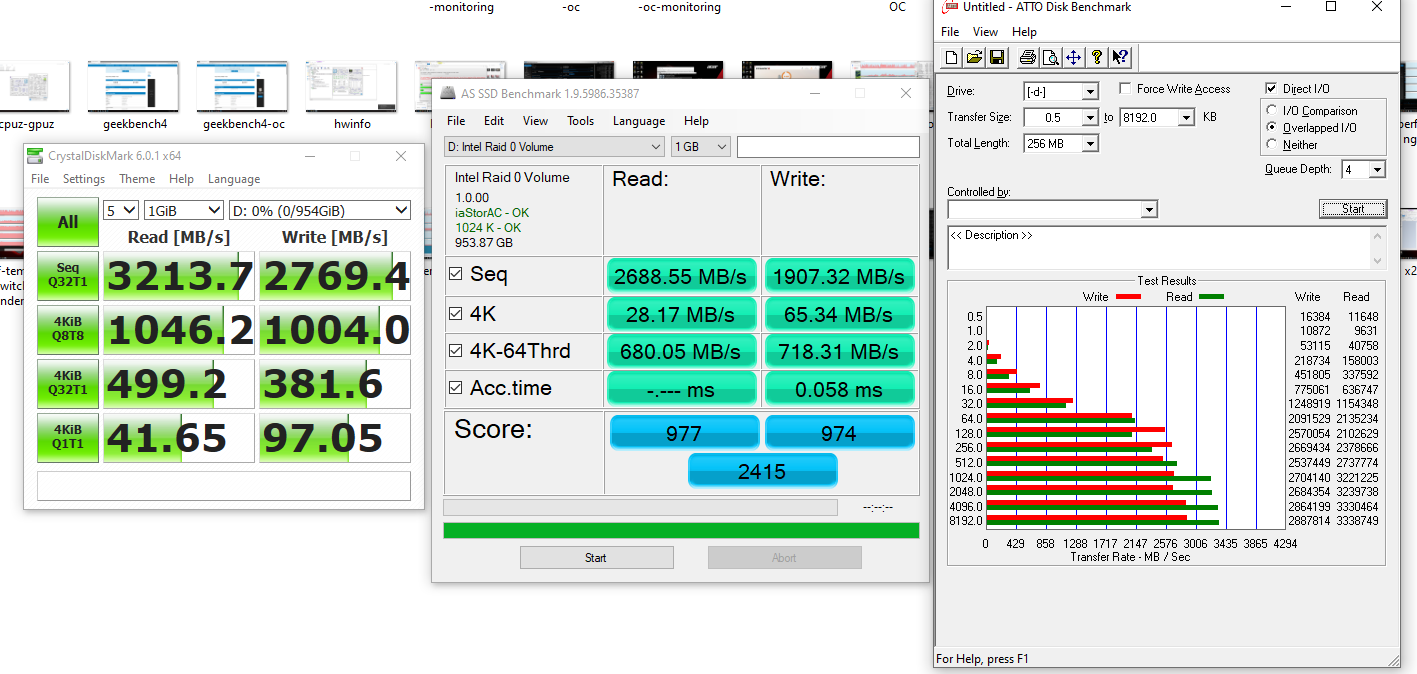Click CrystalDiskMark 4KiB Q8T8 button
Screen dimensions: 1417x674
click(x=68, y=329)
